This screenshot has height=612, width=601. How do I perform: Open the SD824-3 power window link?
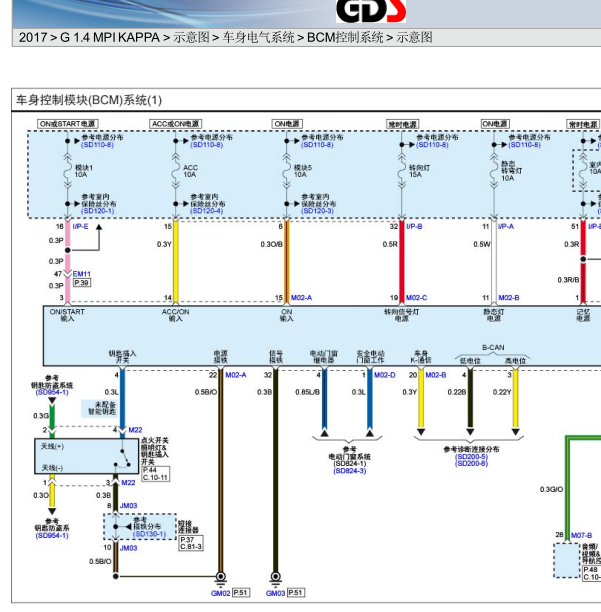coord(350,471)
